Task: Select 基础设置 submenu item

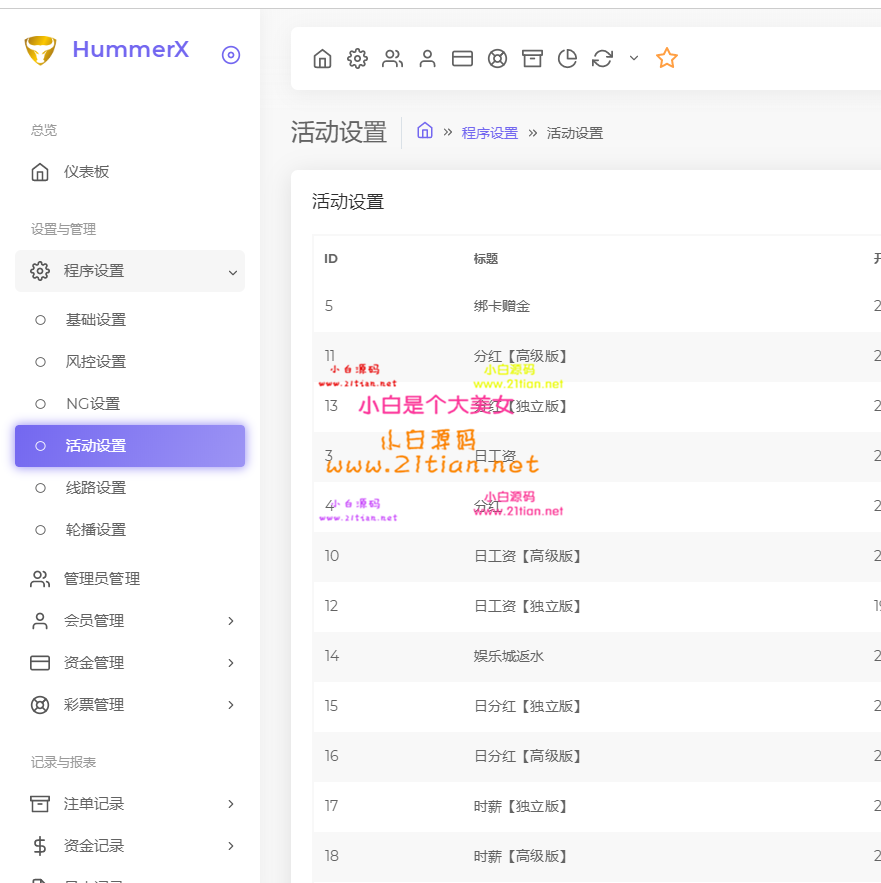Action: point(96,320)
